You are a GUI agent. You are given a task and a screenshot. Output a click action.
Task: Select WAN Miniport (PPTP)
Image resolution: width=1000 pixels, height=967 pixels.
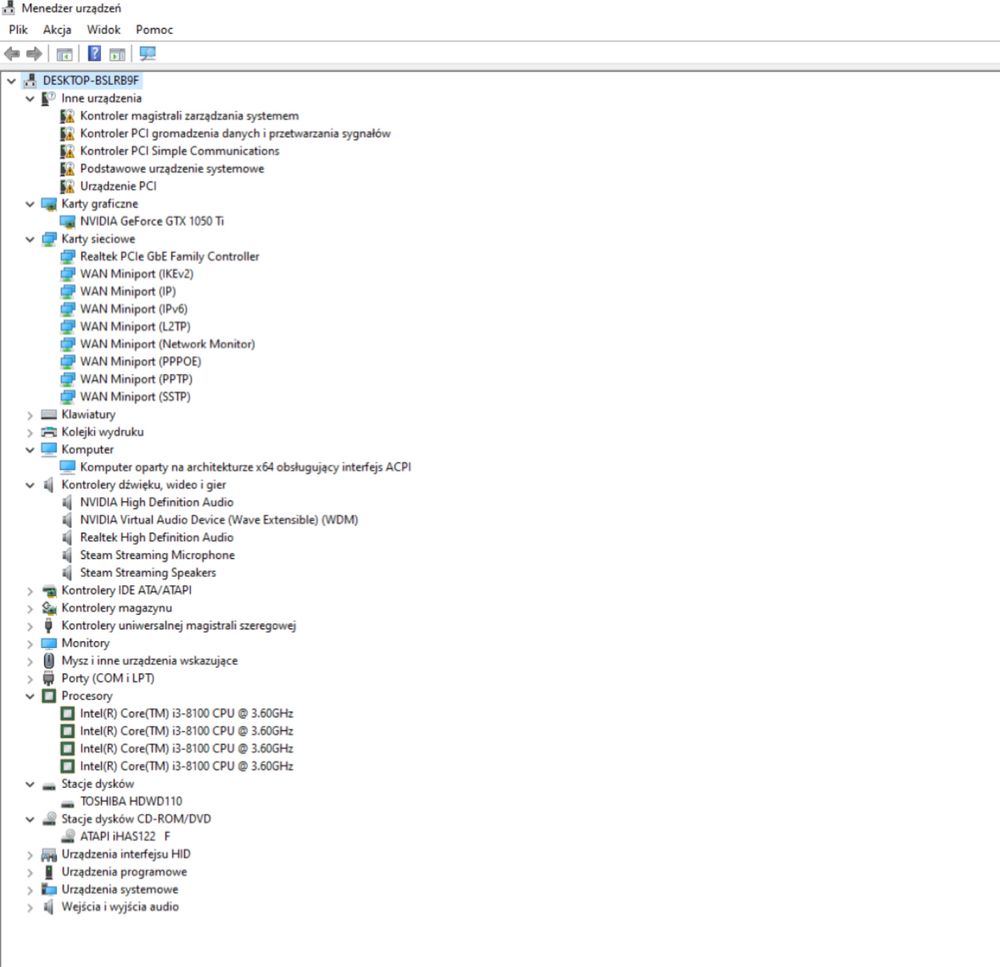[x=136, y=380]
